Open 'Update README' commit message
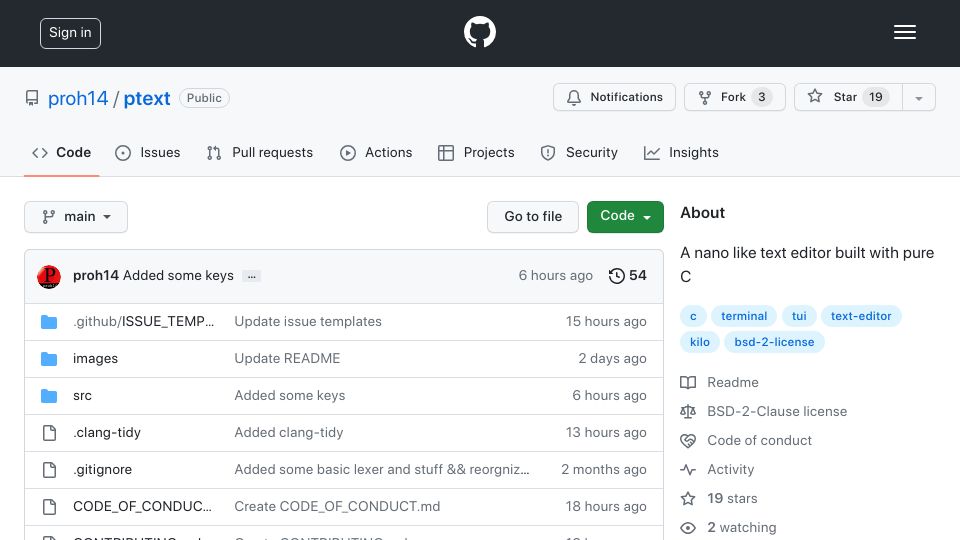 287,358
